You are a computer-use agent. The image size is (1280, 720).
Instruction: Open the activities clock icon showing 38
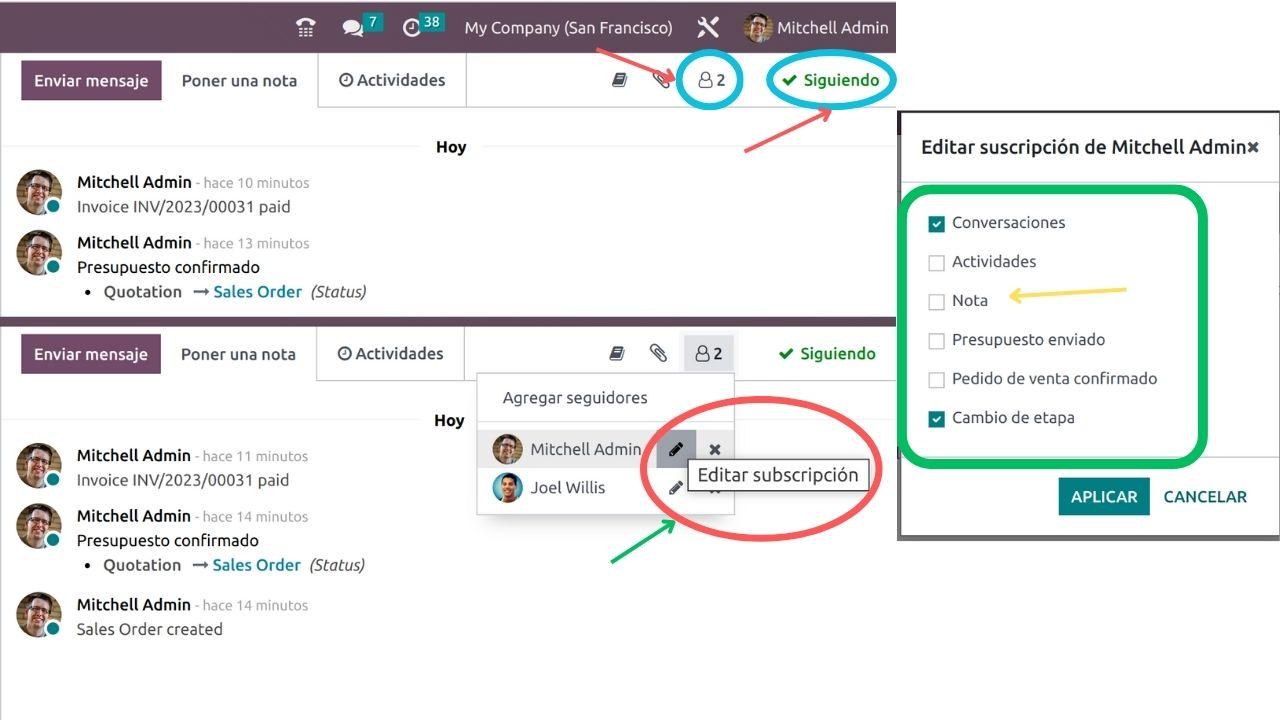[x=412, y=28]
